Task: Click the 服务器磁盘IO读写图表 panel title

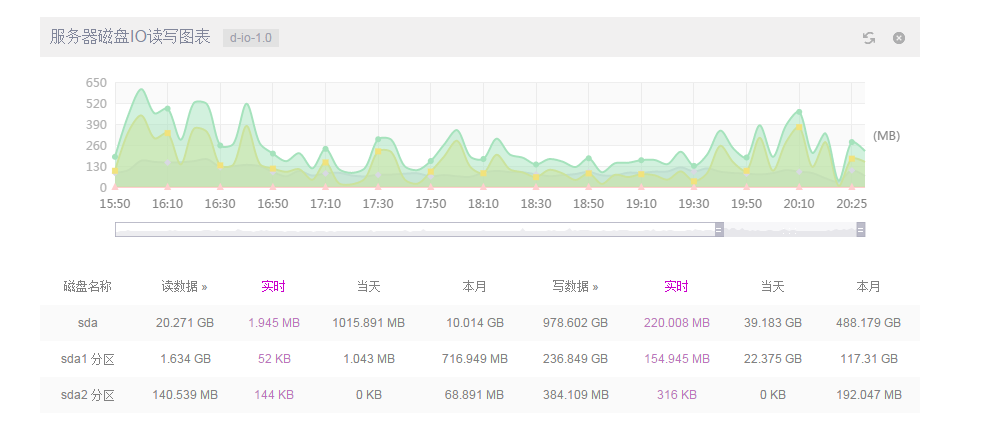Action: [x=130, y=37]
